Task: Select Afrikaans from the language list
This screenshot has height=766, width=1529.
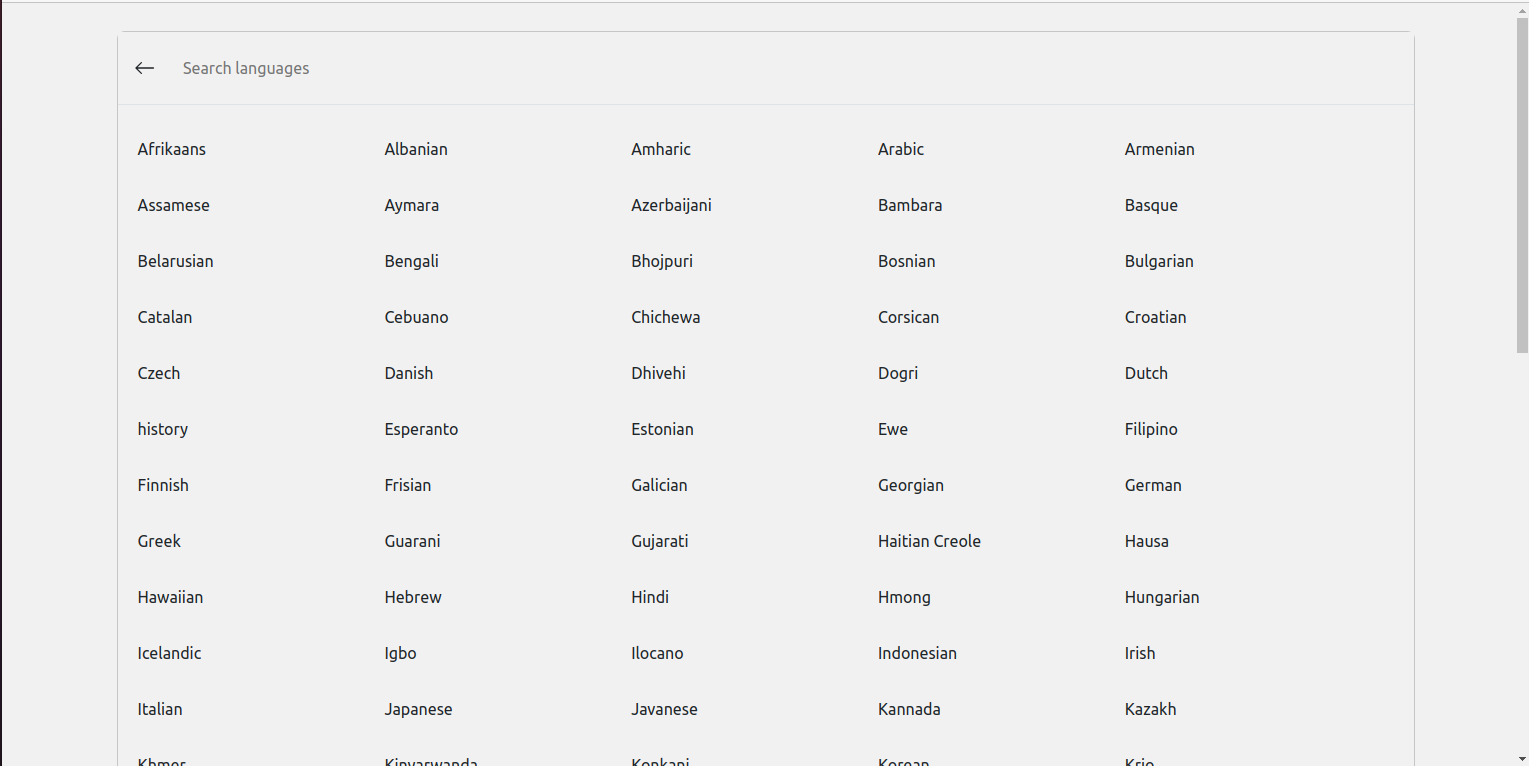Action: click(x=172, y=149)
